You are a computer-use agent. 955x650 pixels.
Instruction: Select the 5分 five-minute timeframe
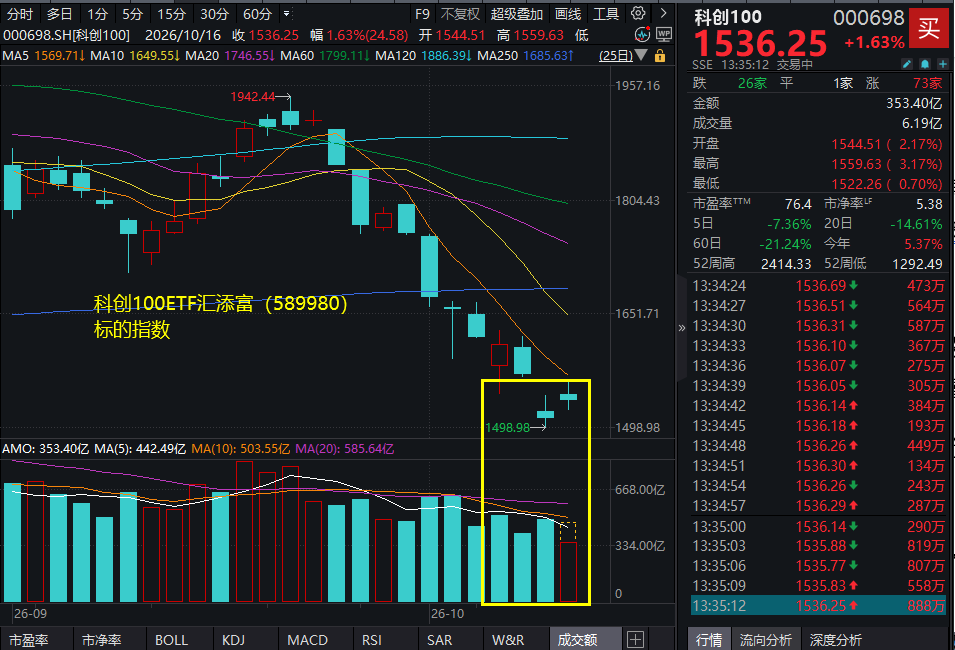point(132,14)
